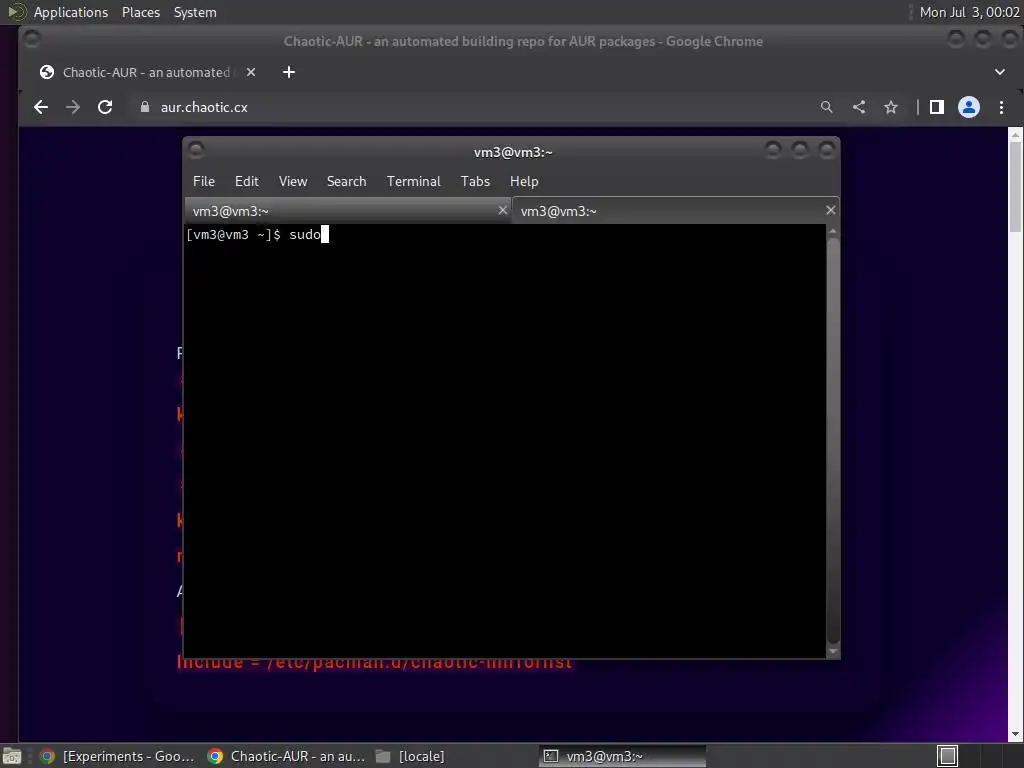This screenshot has height=768, width=1024.
Task: Click show desktop icon in bottom panel
Action: [11, 756]
